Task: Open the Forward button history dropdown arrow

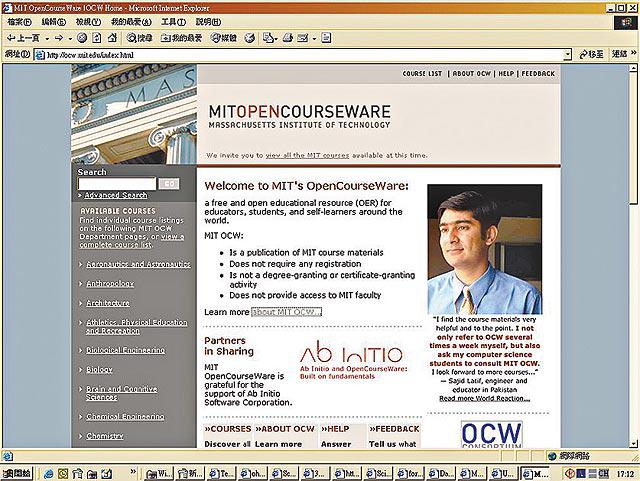Action: tap(70, 38)
